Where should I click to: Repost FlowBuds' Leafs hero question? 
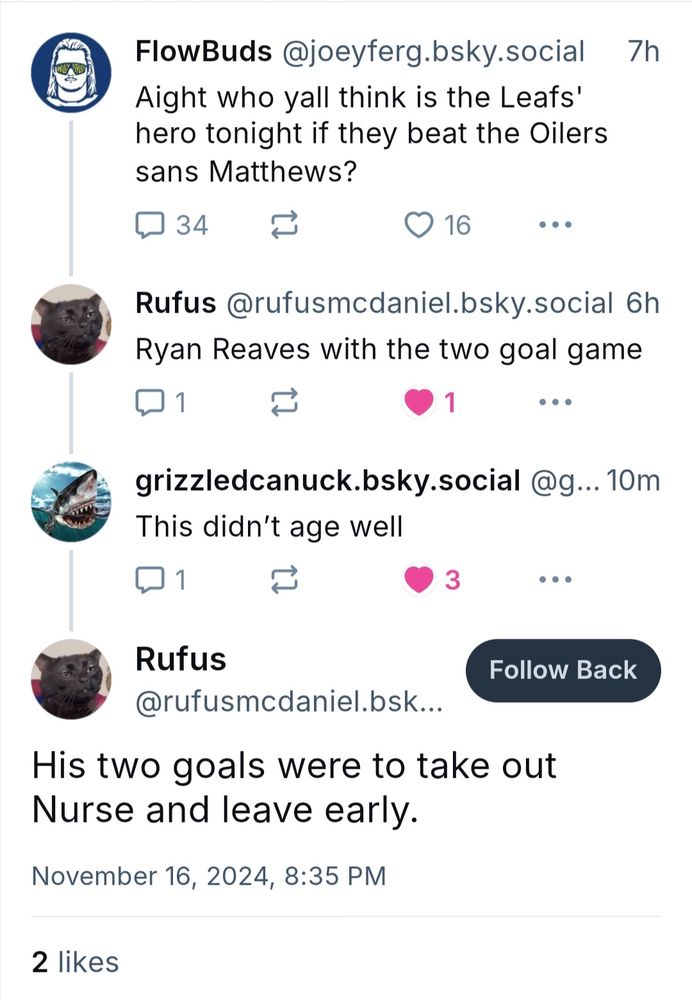(x=285, y=226)
